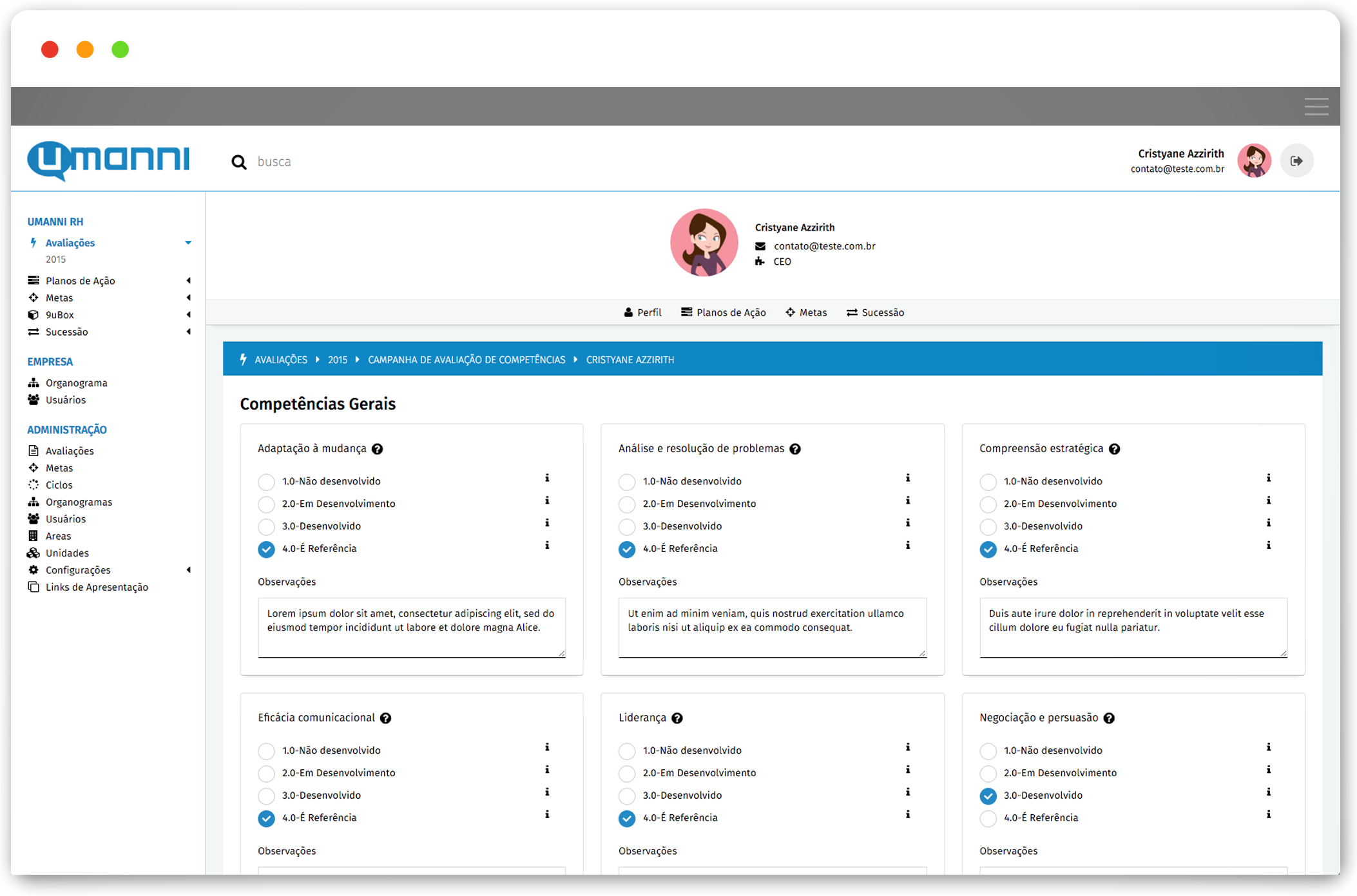Expand the Configurações sidebar submenu
Image resolution: width=1357 pixels, height=896 pixels.
pyautogui.click(x=188, y=570)
